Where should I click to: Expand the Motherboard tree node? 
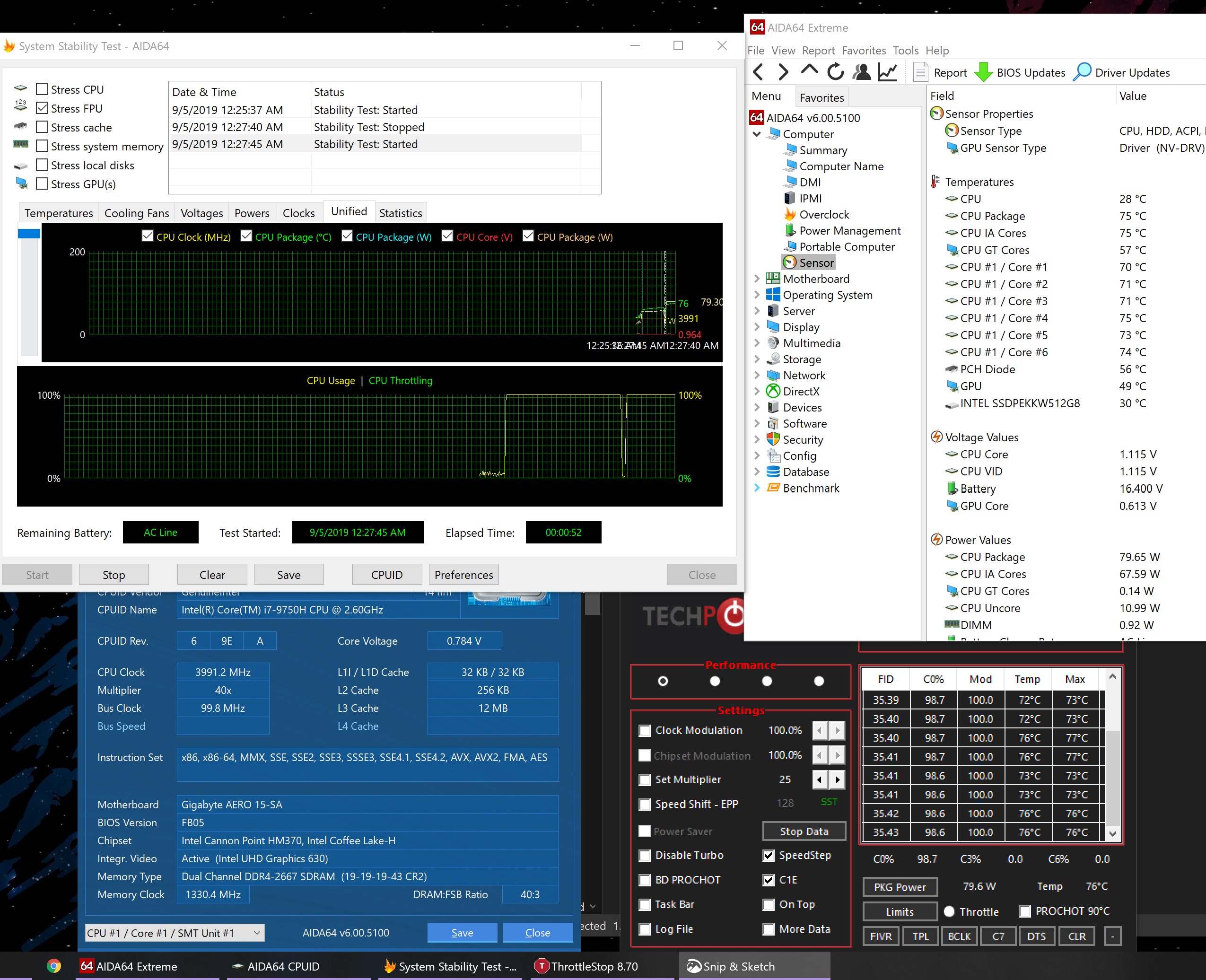pyautogui.click(x=757, y=279)
